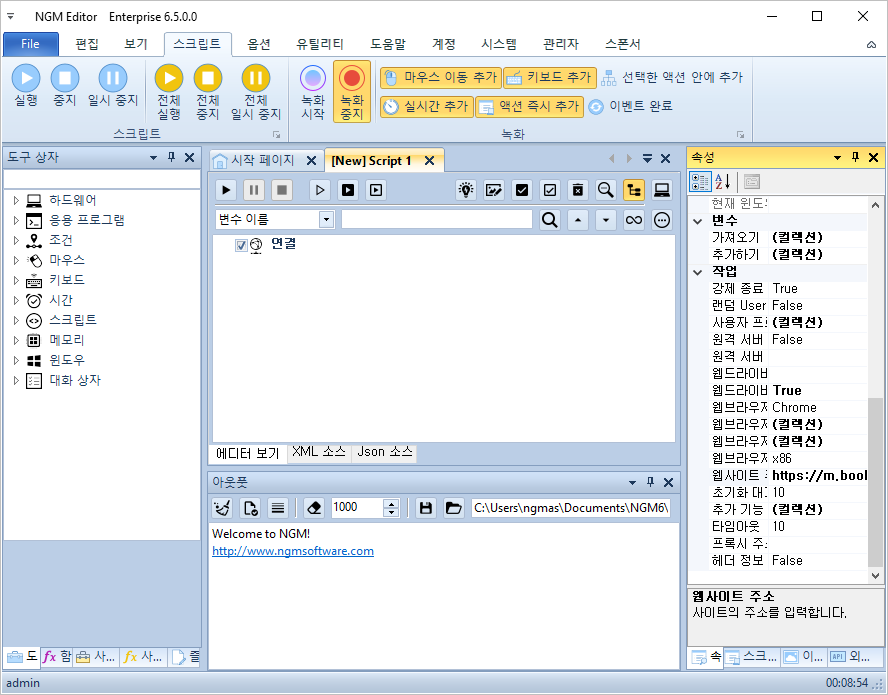Stop the script using the ribbon 중지 button

[65, 86]
